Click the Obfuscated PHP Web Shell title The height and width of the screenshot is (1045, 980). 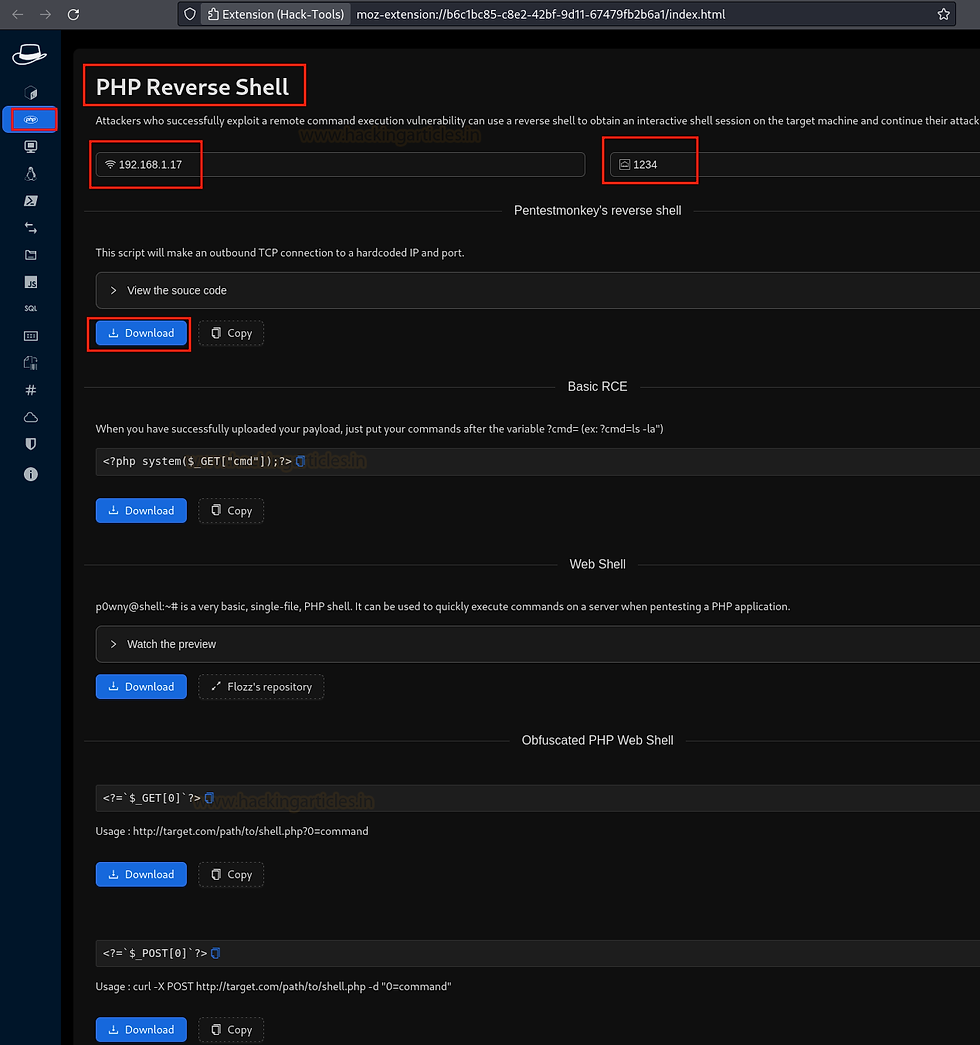pyautogui.click(x=597, y=740)
